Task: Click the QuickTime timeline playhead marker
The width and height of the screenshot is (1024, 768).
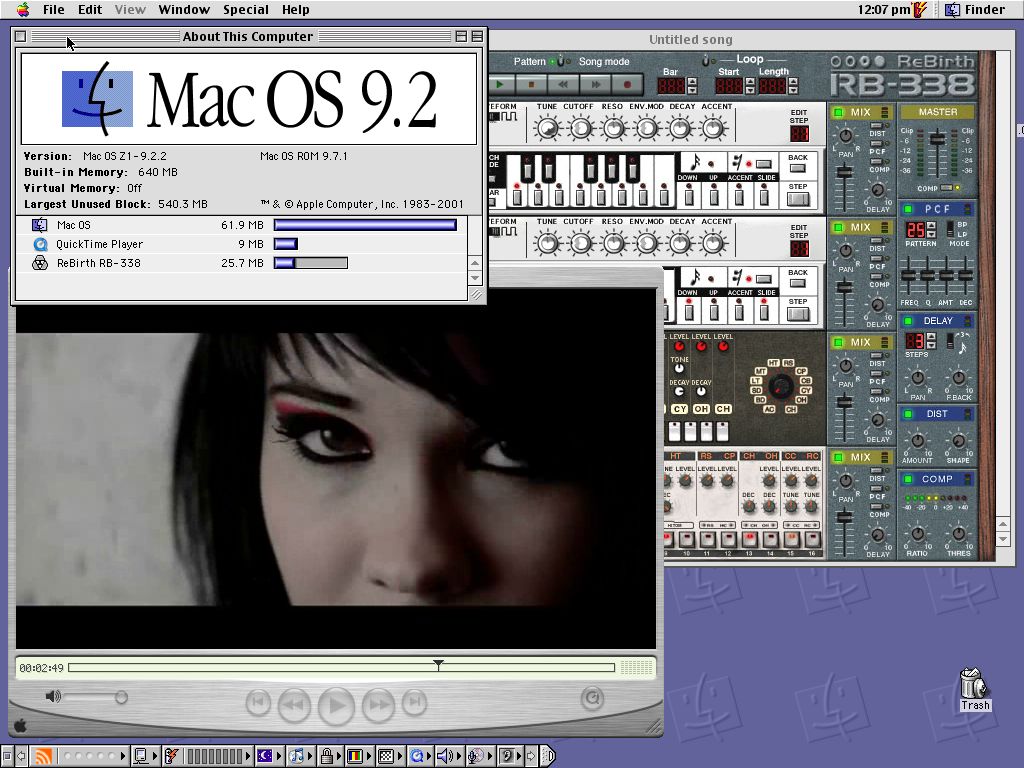Action: click(x=438, y=665)
